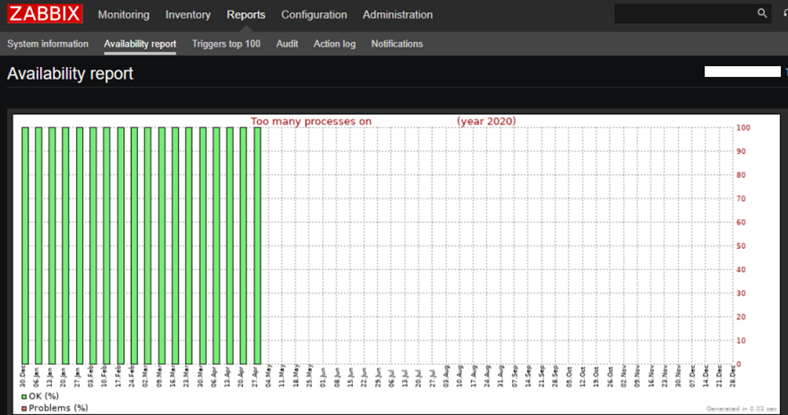Click the x-axis label 01.Jun
788x415 pixels.
323,376
